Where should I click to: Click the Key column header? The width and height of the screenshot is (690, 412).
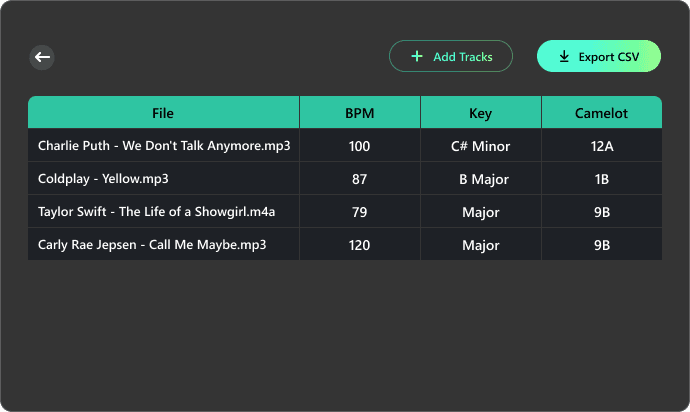pos(481,113)
